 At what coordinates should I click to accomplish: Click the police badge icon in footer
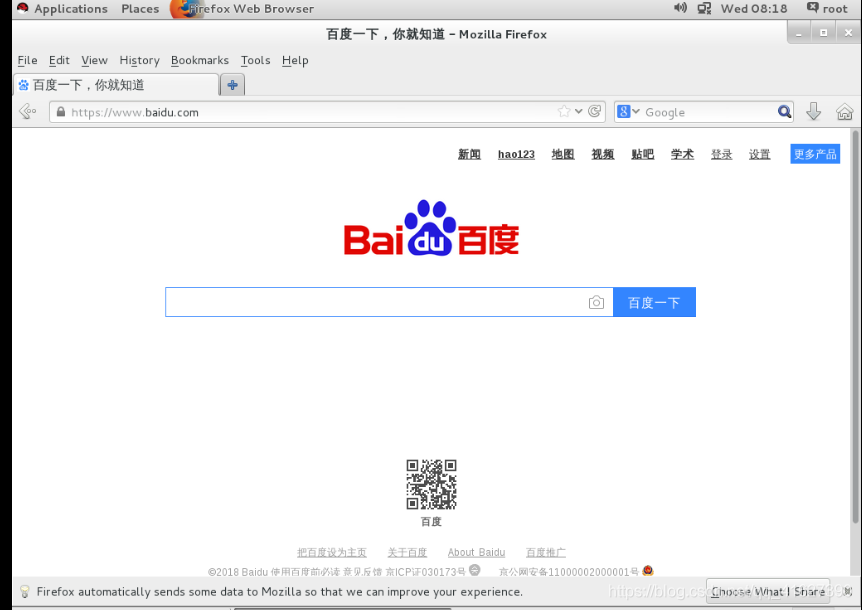click(x=648, y=570)
